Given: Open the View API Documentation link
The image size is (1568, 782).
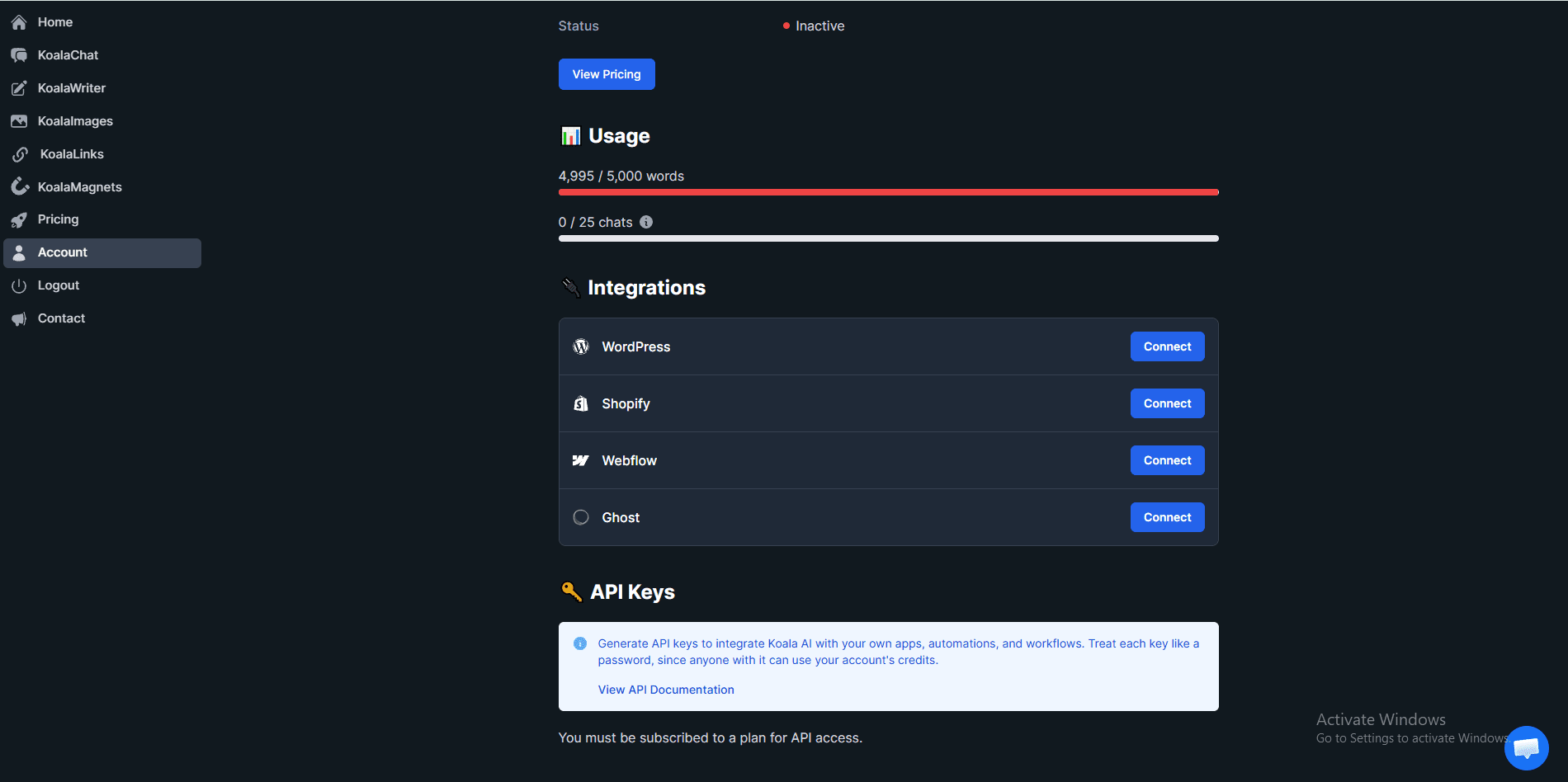Looking at the screenshot, I should (x=666, y=690).
